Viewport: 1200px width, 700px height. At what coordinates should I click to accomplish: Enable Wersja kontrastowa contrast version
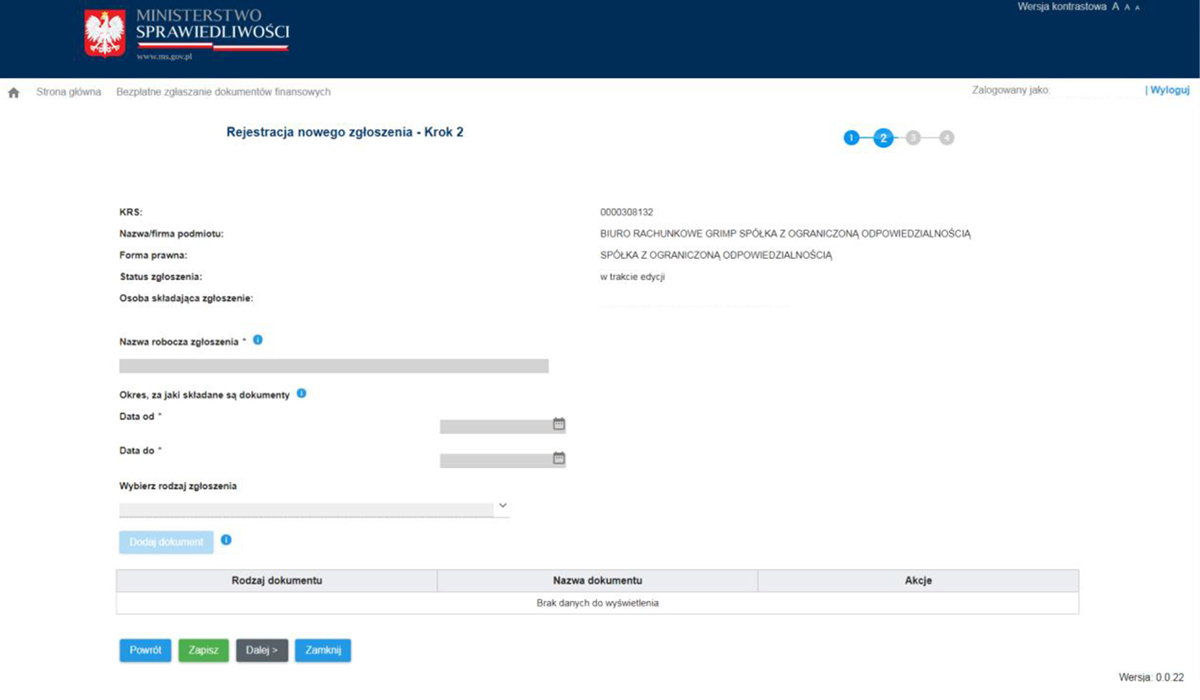[x=1062, y=6]
